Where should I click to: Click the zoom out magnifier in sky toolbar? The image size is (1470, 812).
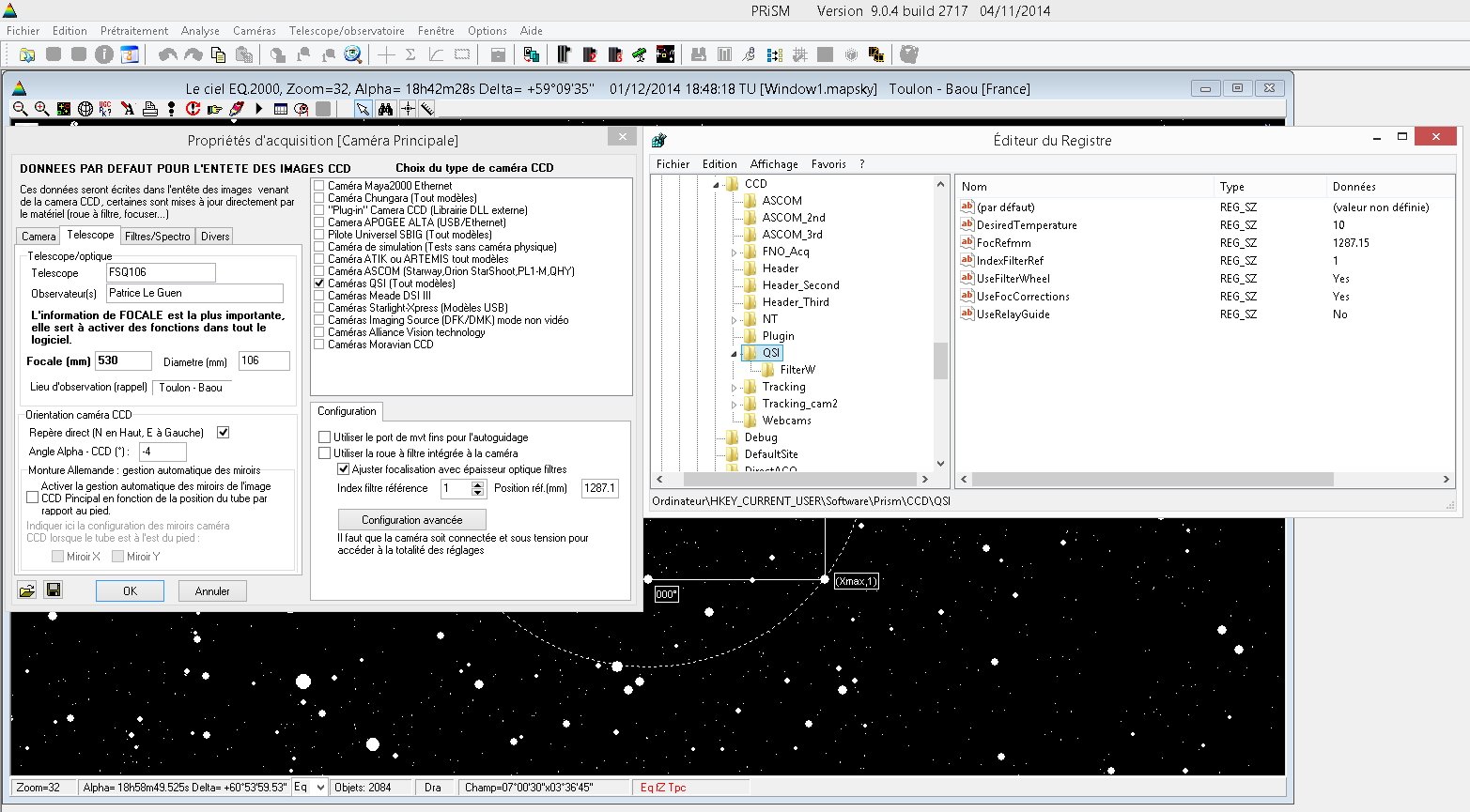[20, 109]
